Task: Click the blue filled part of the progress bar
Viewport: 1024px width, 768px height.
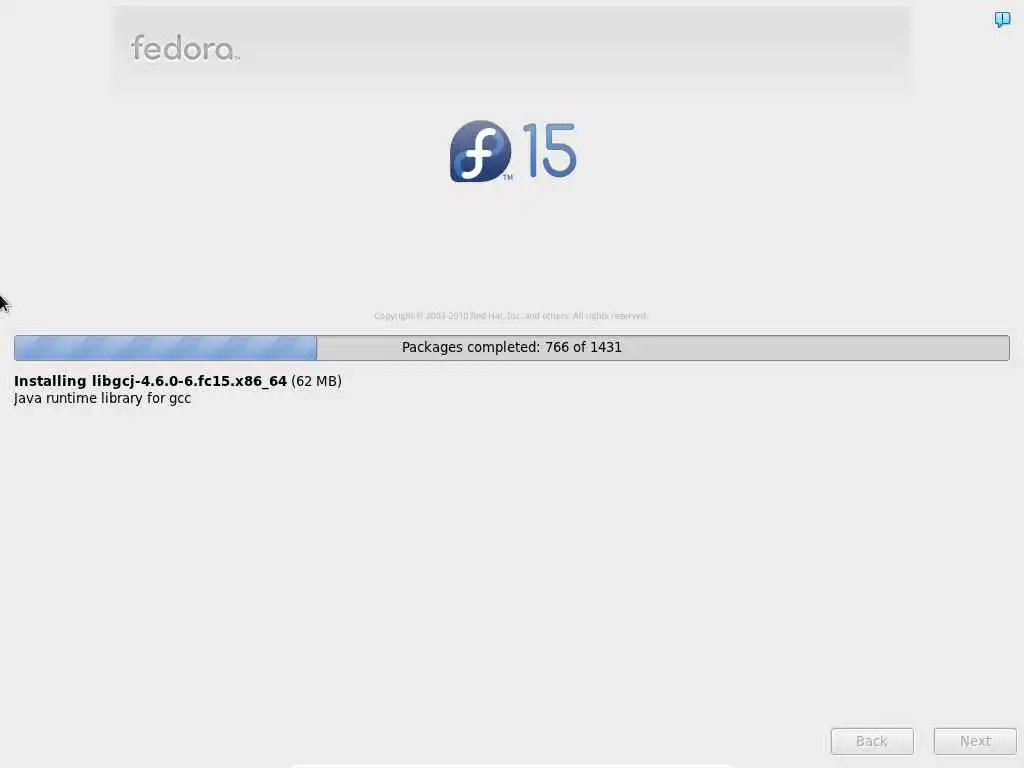Action: pyautogui.click(x=165, y=347)
